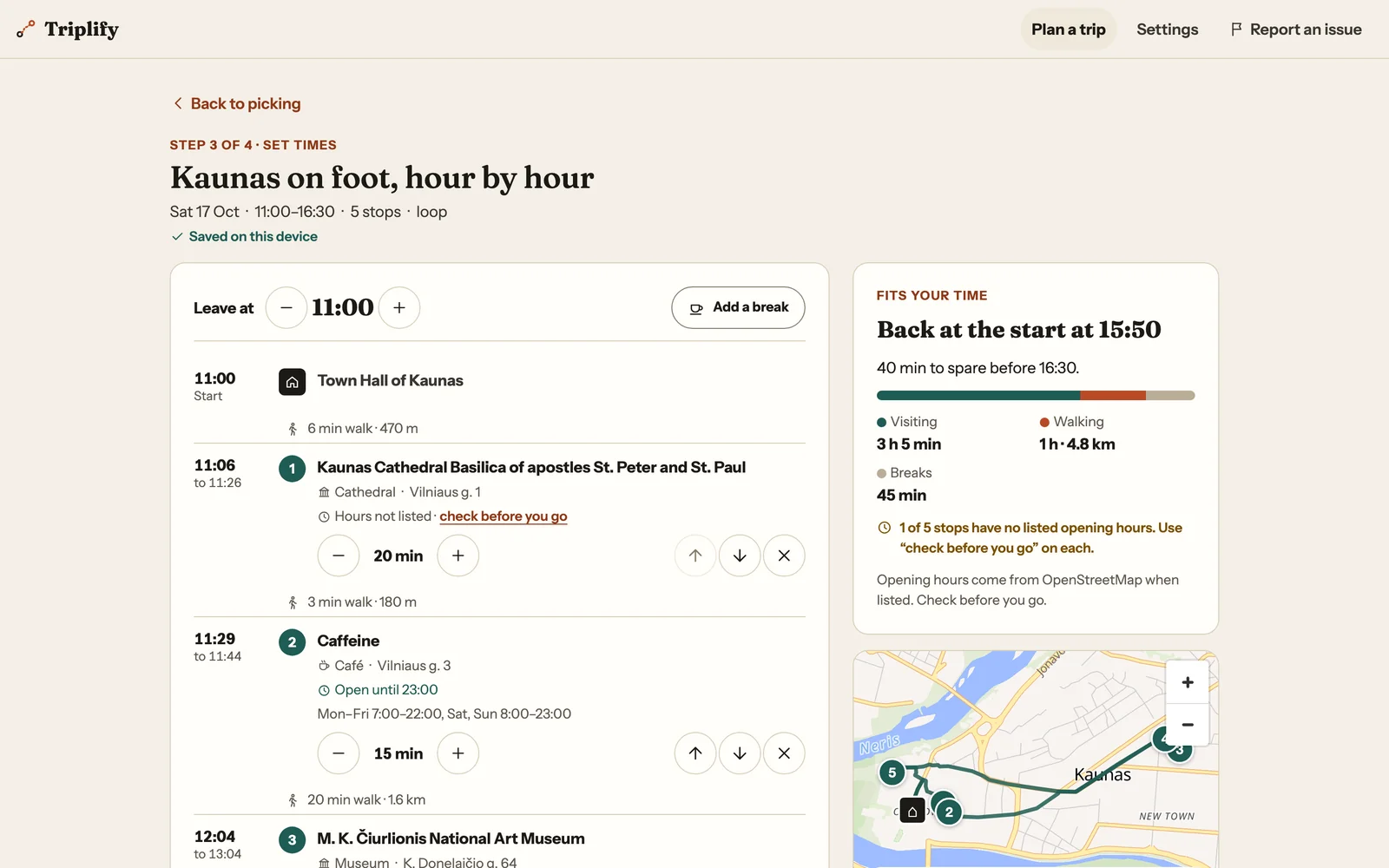Report an issue via the flag link
This screenshot has height=868, width=1389.
[1296, 30]
